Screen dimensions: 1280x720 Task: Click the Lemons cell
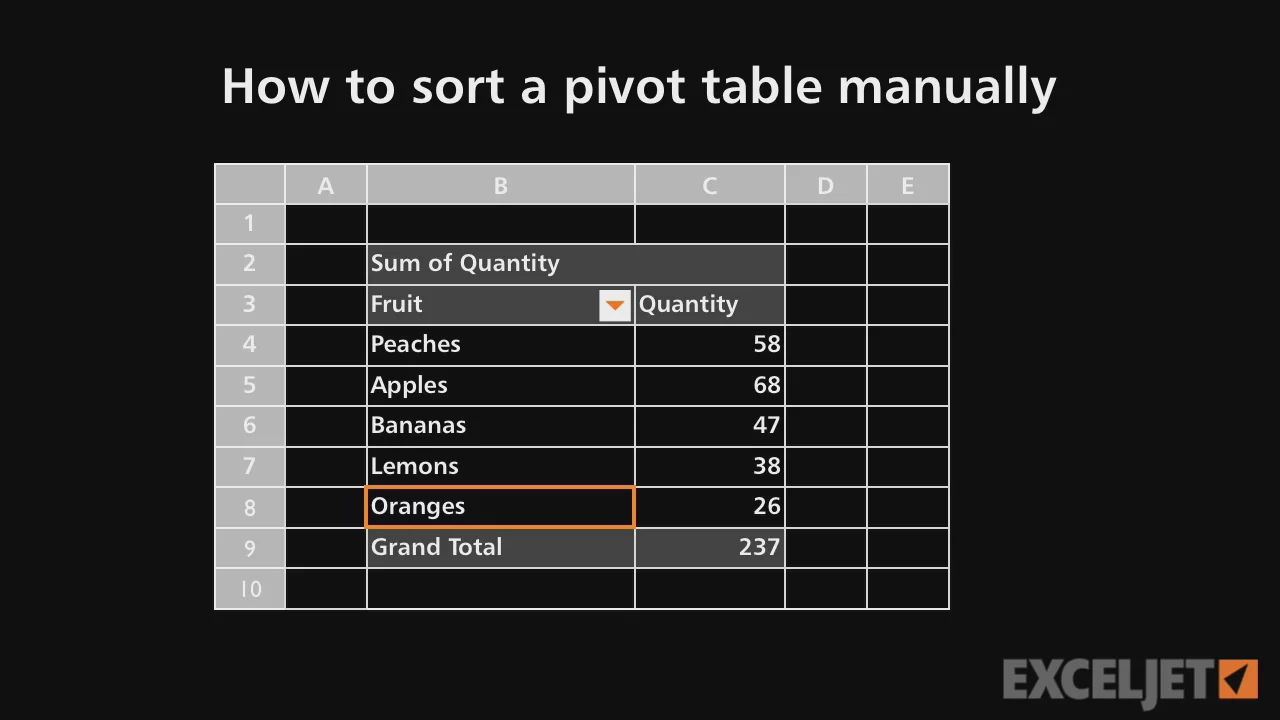pos(500,466)
